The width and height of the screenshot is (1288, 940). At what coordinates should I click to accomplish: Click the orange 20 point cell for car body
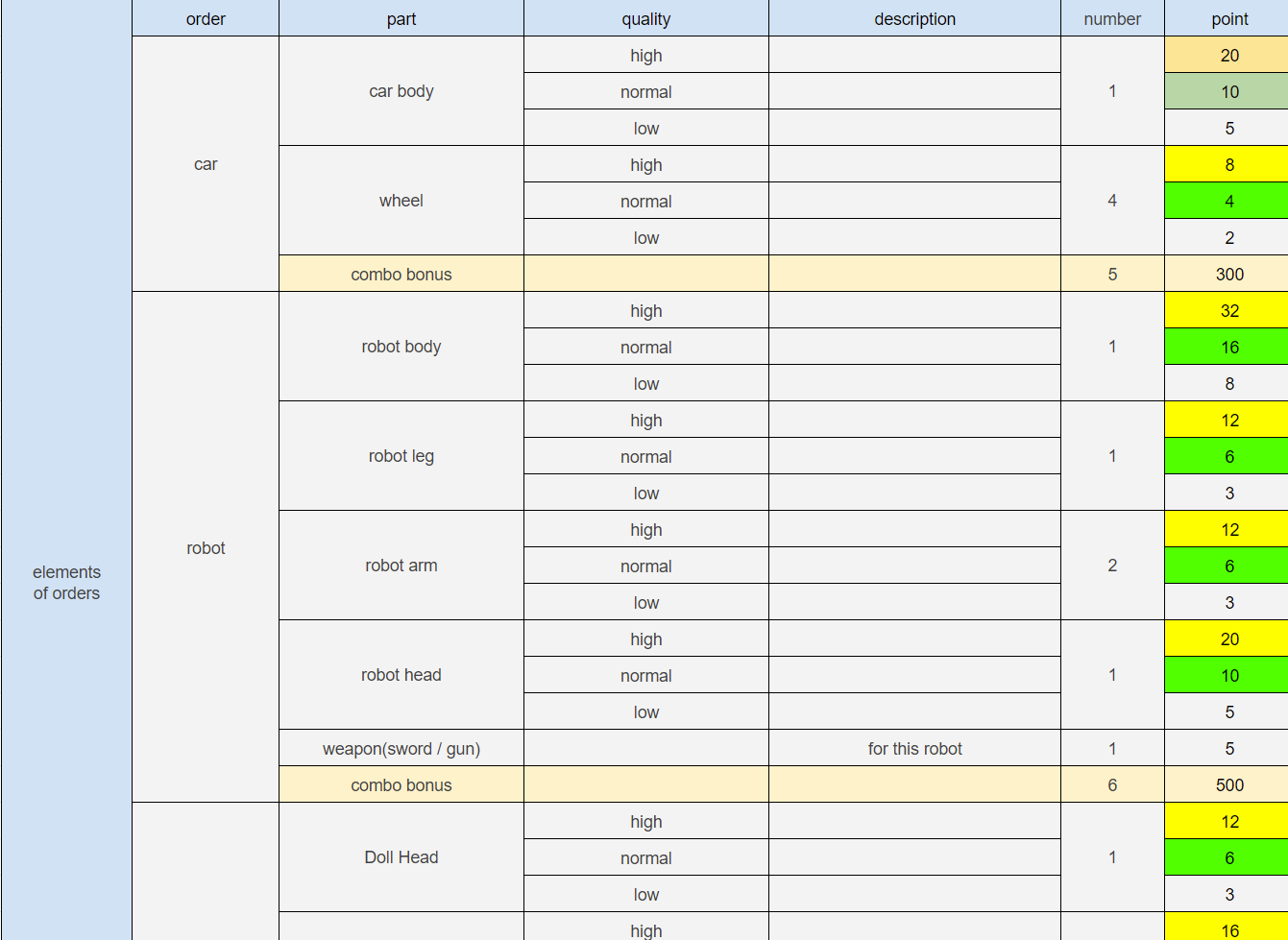click(1229, 56)
